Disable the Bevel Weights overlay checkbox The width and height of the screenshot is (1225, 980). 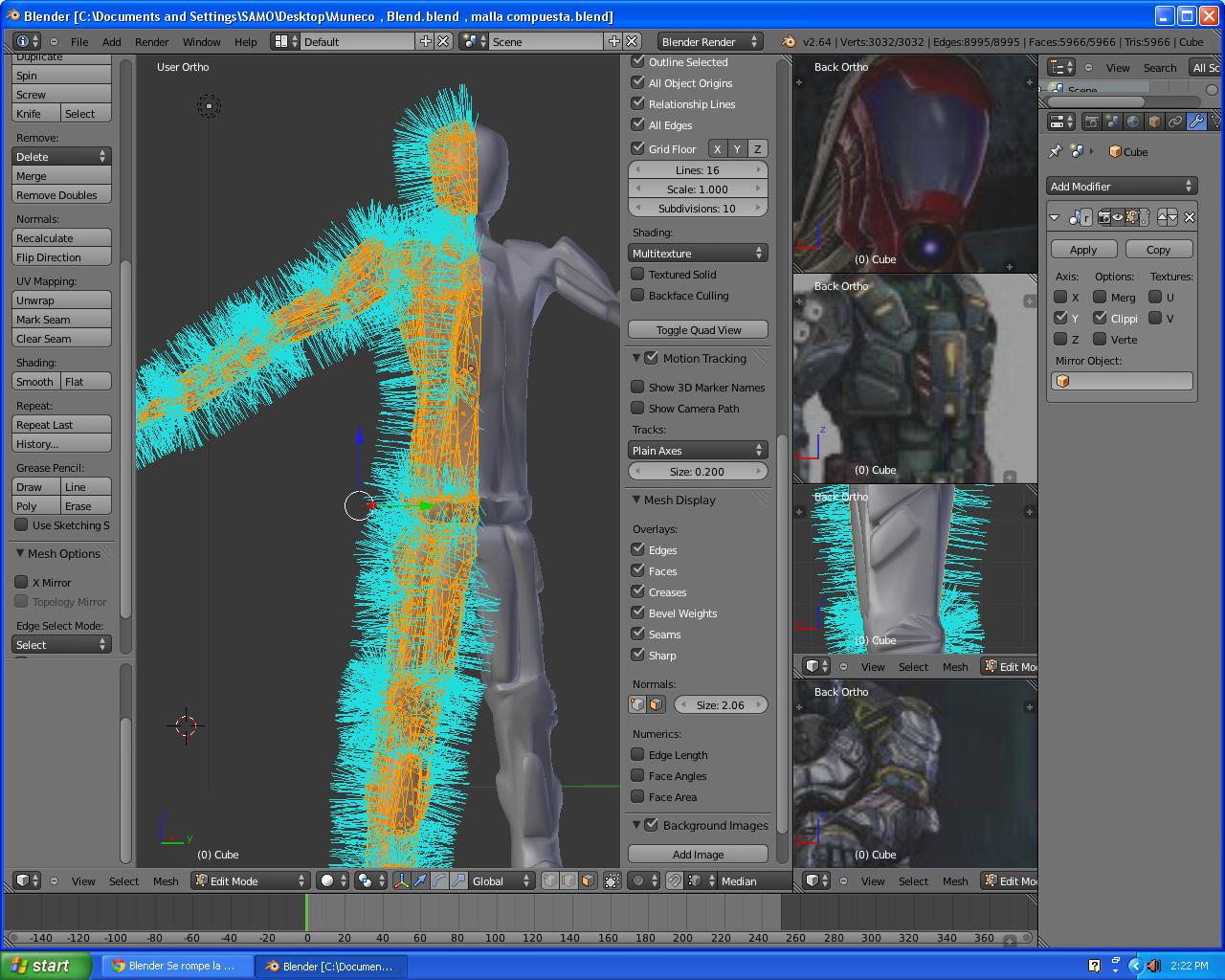click(638, 613)
